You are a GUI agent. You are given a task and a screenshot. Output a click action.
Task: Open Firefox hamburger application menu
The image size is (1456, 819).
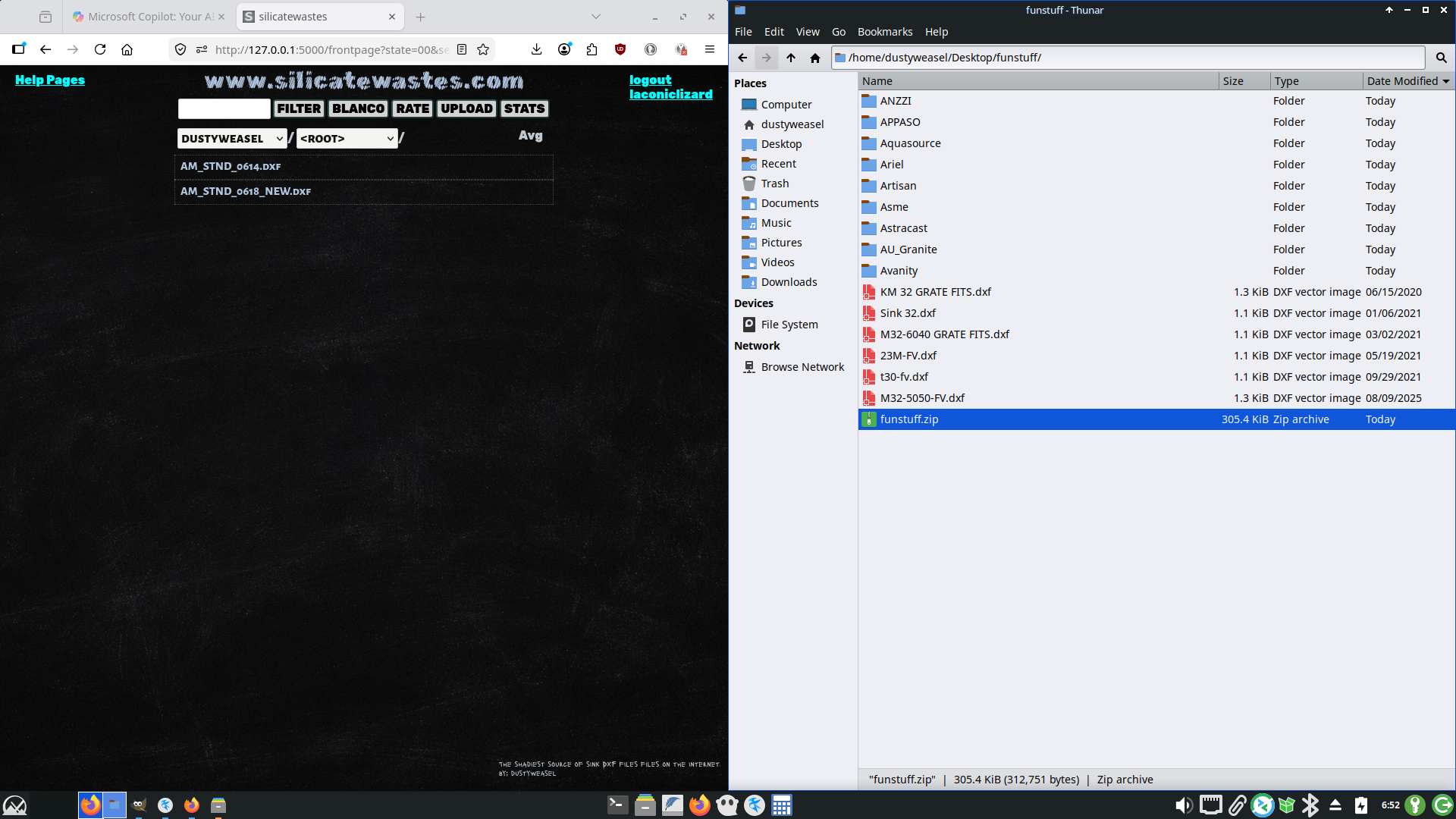click(x=710, y=49)
